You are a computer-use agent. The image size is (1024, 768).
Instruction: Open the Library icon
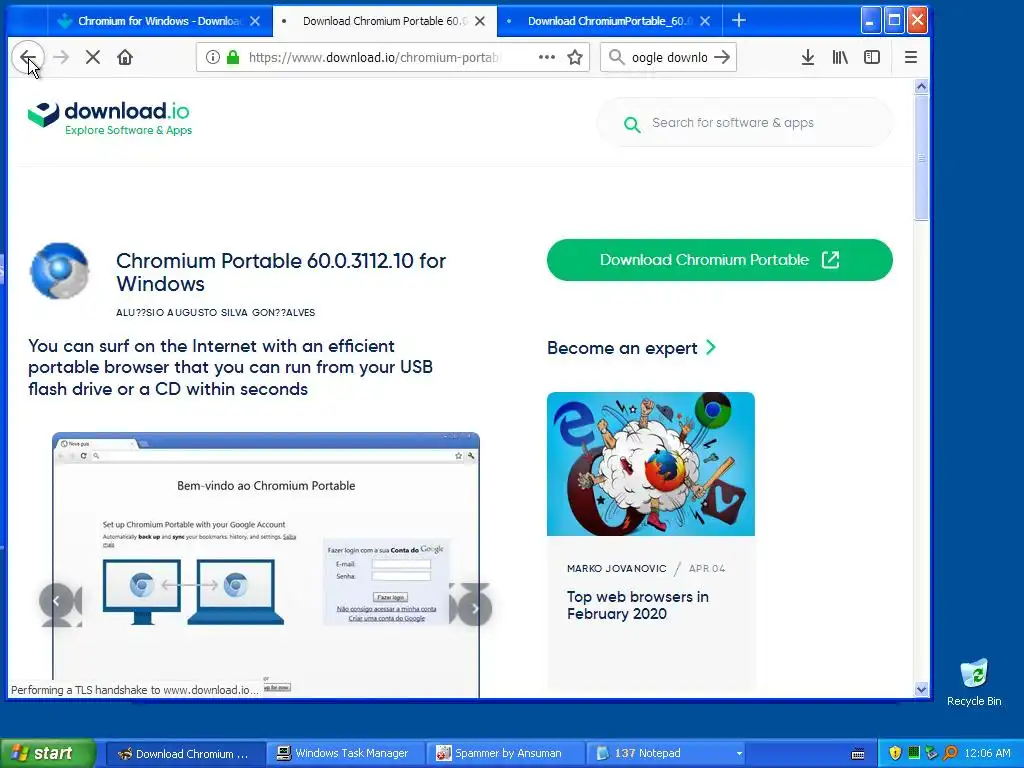coord(840,57)
